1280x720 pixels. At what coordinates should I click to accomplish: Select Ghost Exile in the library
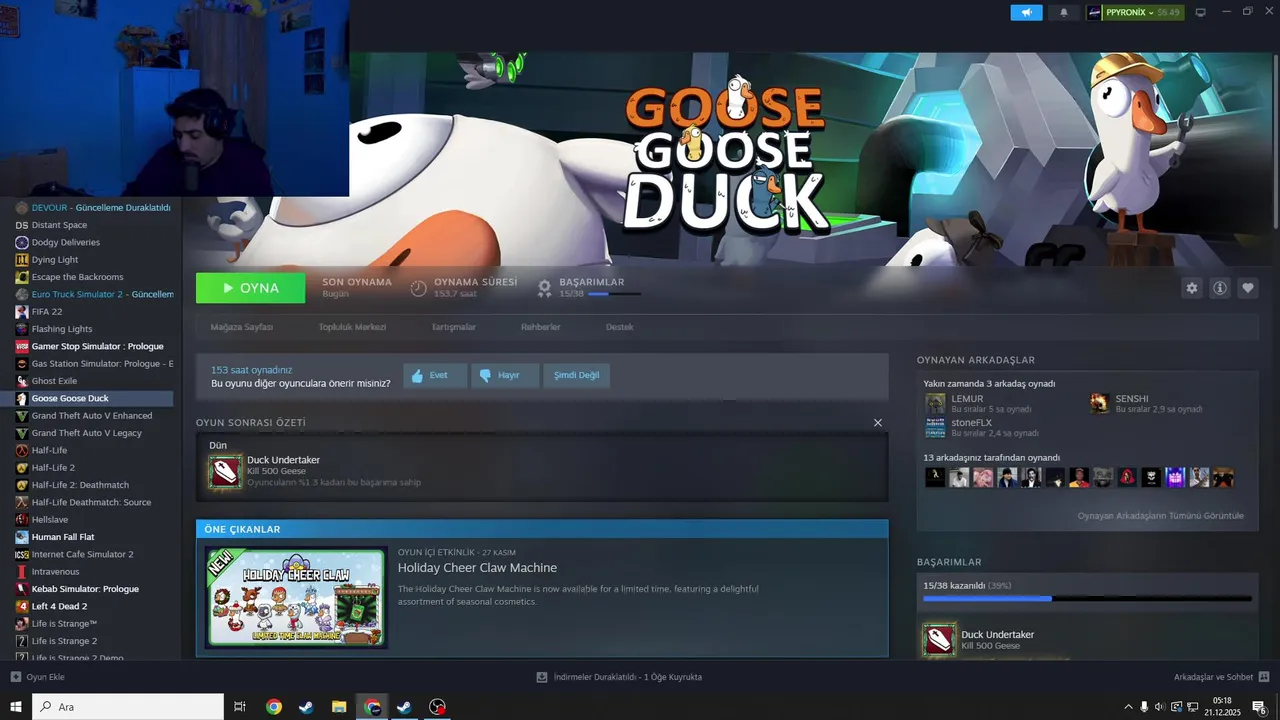pos(54,381)
